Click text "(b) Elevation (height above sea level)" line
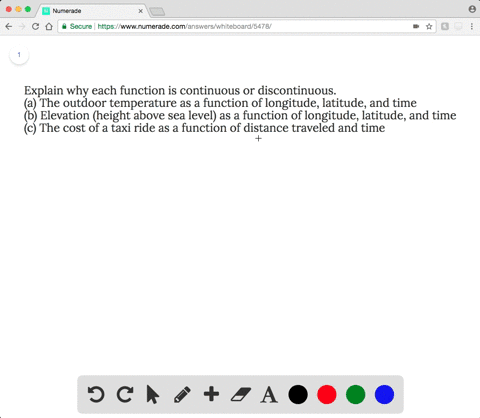The width and height of the screenshot is (480, 418). 240,115
